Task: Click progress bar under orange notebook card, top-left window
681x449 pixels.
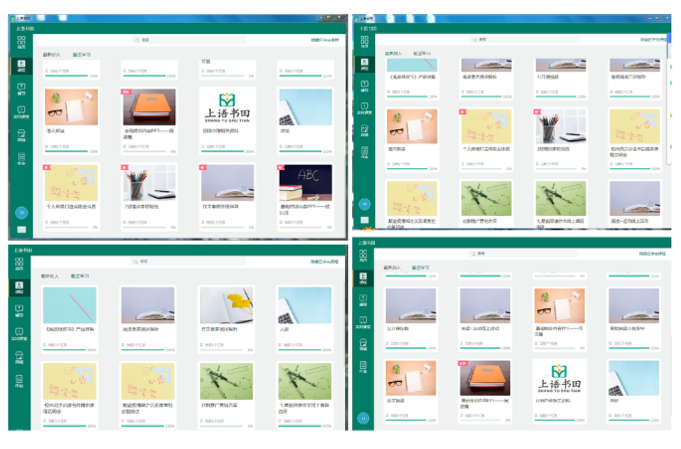Action: coord(144,152)
